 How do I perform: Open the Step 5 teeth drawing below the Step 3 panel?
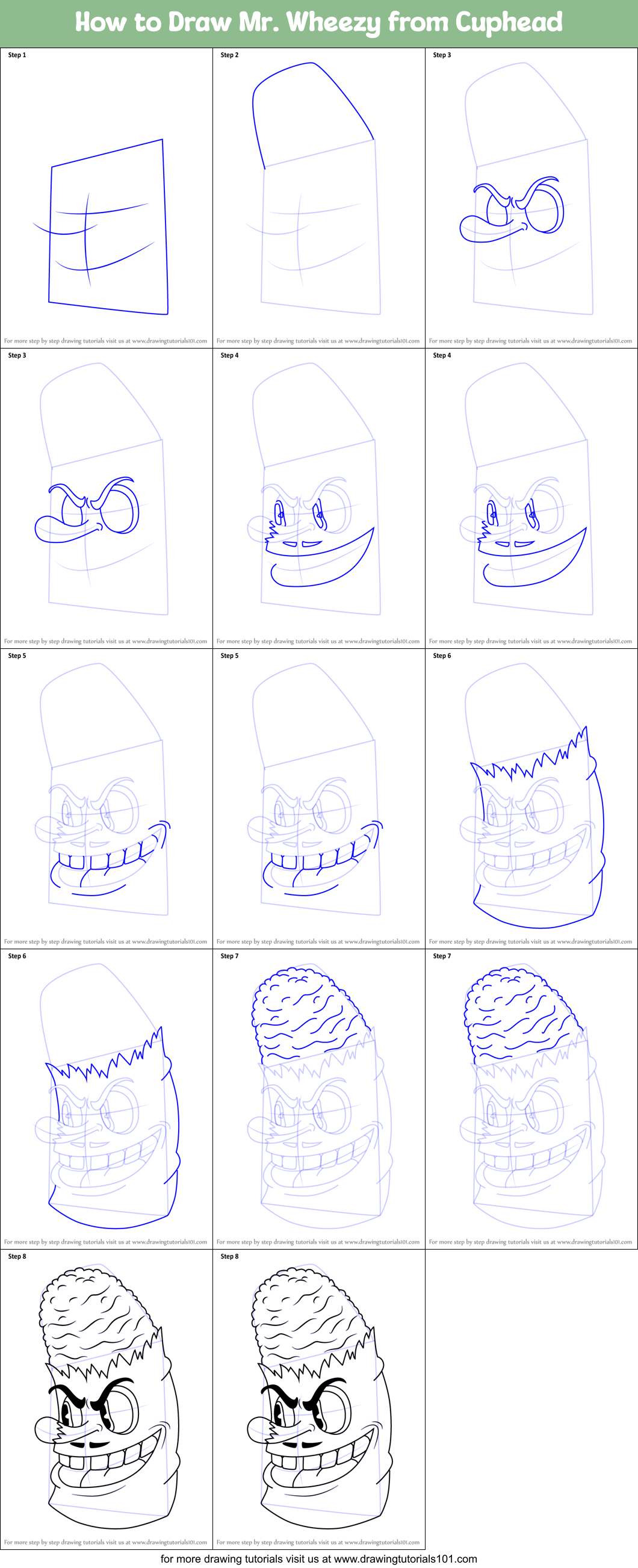click(107, 799)
